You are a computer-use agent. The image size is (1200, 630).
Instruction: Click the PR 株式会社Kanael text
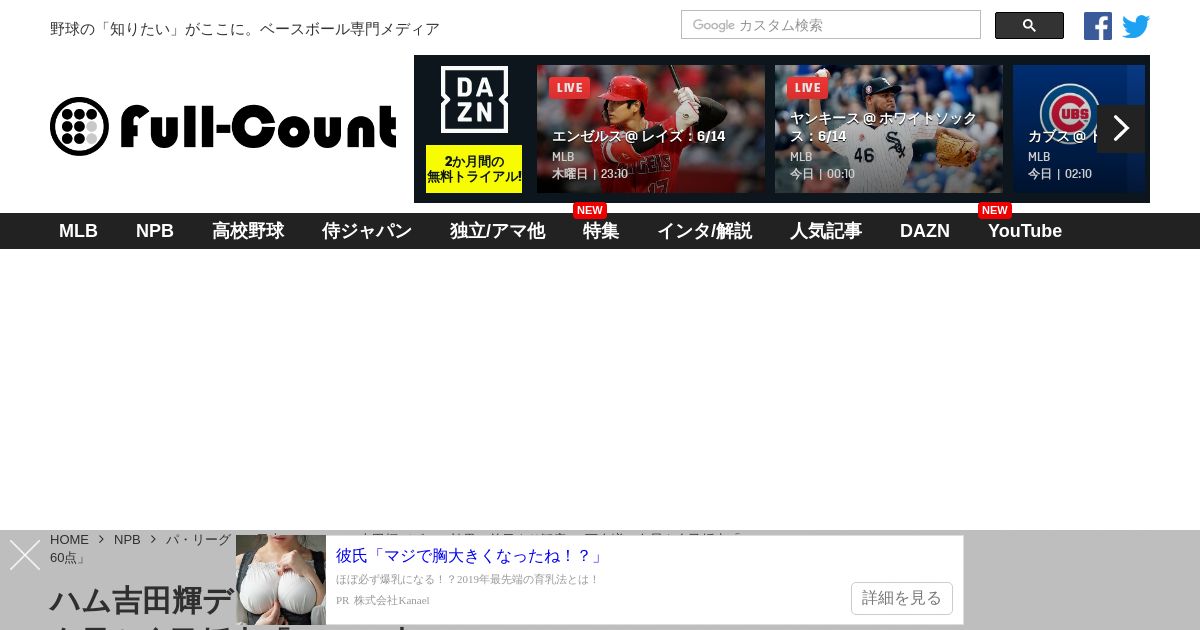pyautogui.click(x=383, y=600)
